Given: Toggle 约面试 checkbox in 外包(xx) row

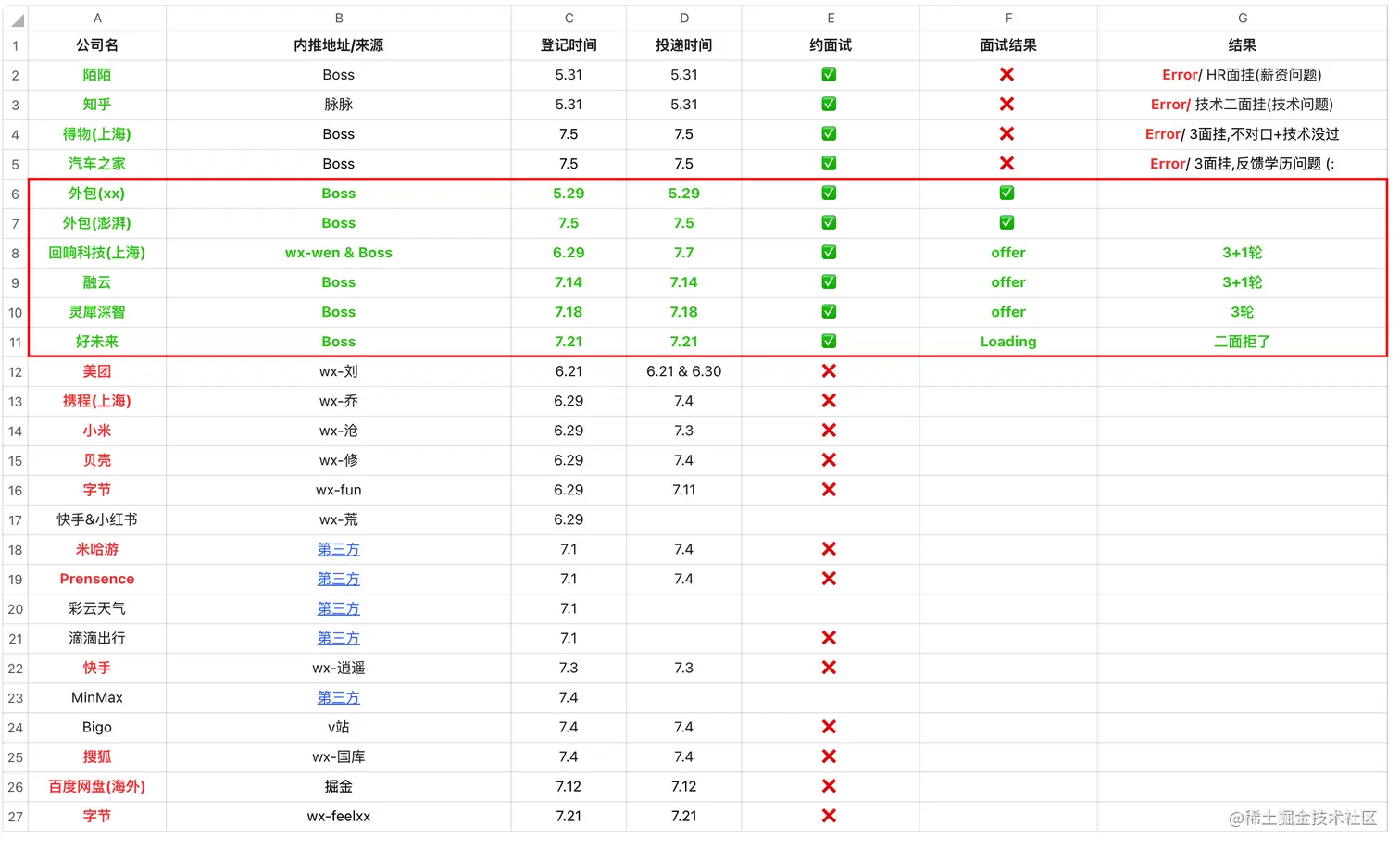Looking at the screenshot, I should pyautogui.click(x=830, y=194).
